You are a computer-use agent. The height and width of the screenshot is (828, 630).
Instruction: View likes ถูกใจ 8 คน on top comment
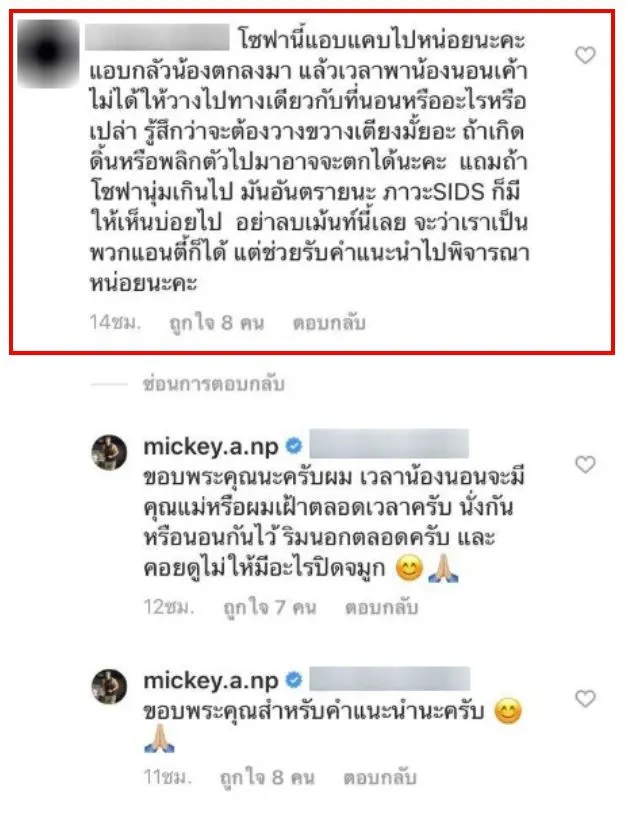(217, 322)
